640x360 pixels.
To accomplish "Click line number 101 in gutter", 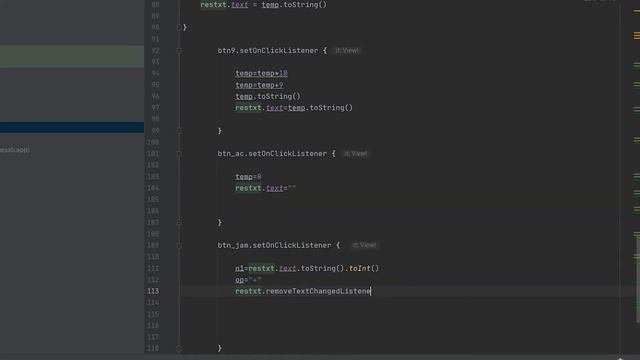I will click(x=153, y=153).
